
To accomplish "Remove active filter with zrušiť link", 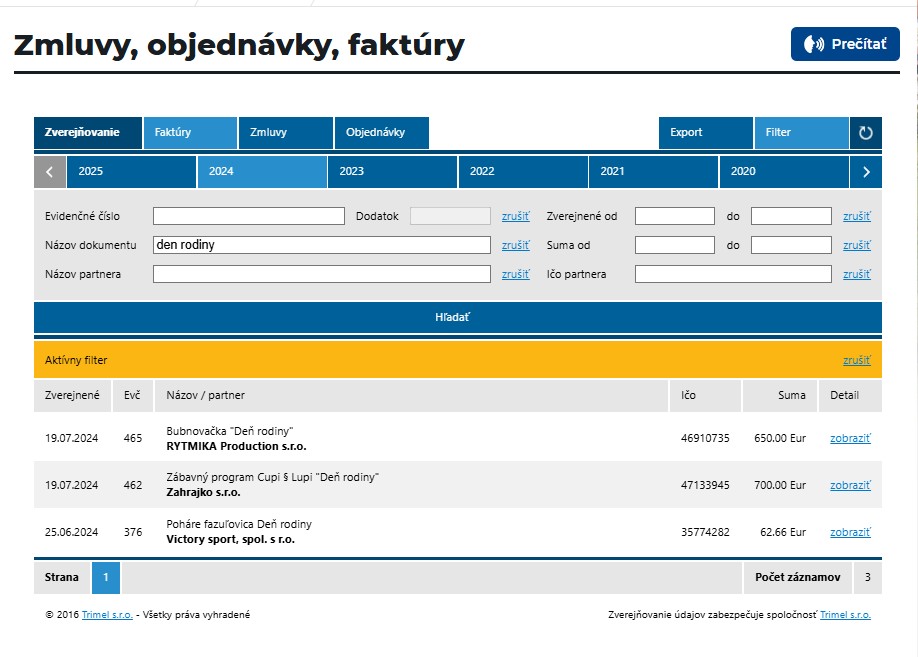I will pos(856,360).
